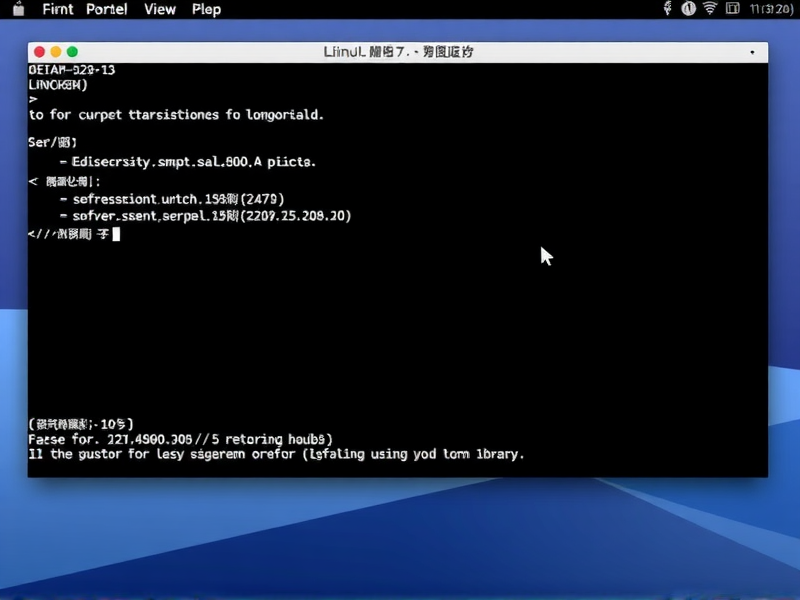This screenshot has height=600, width=800.
Task: Open the Portel dropdown menu
Action: 106,9
